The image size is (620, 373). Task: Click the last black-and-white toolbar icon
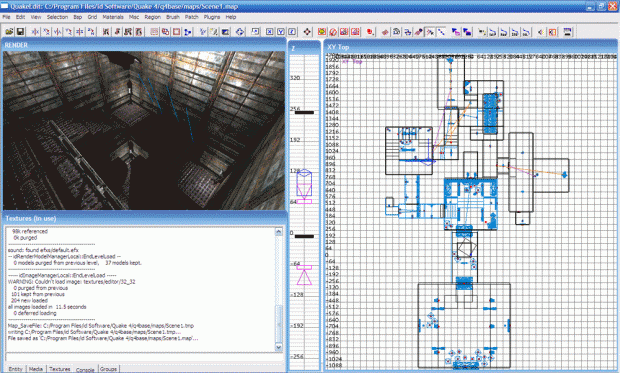tap(567, 32)
